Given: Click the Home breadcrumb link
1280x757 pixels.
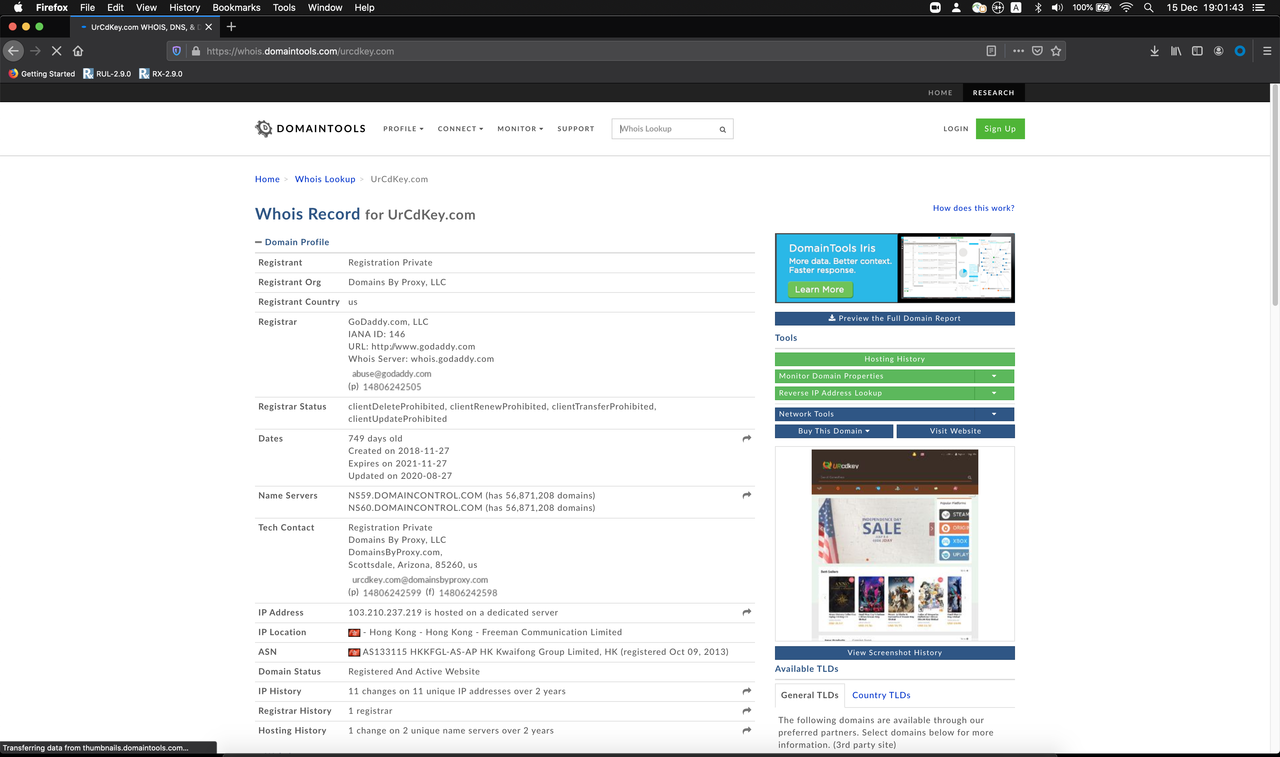Looking at the screenshot, I should point(267,179).
